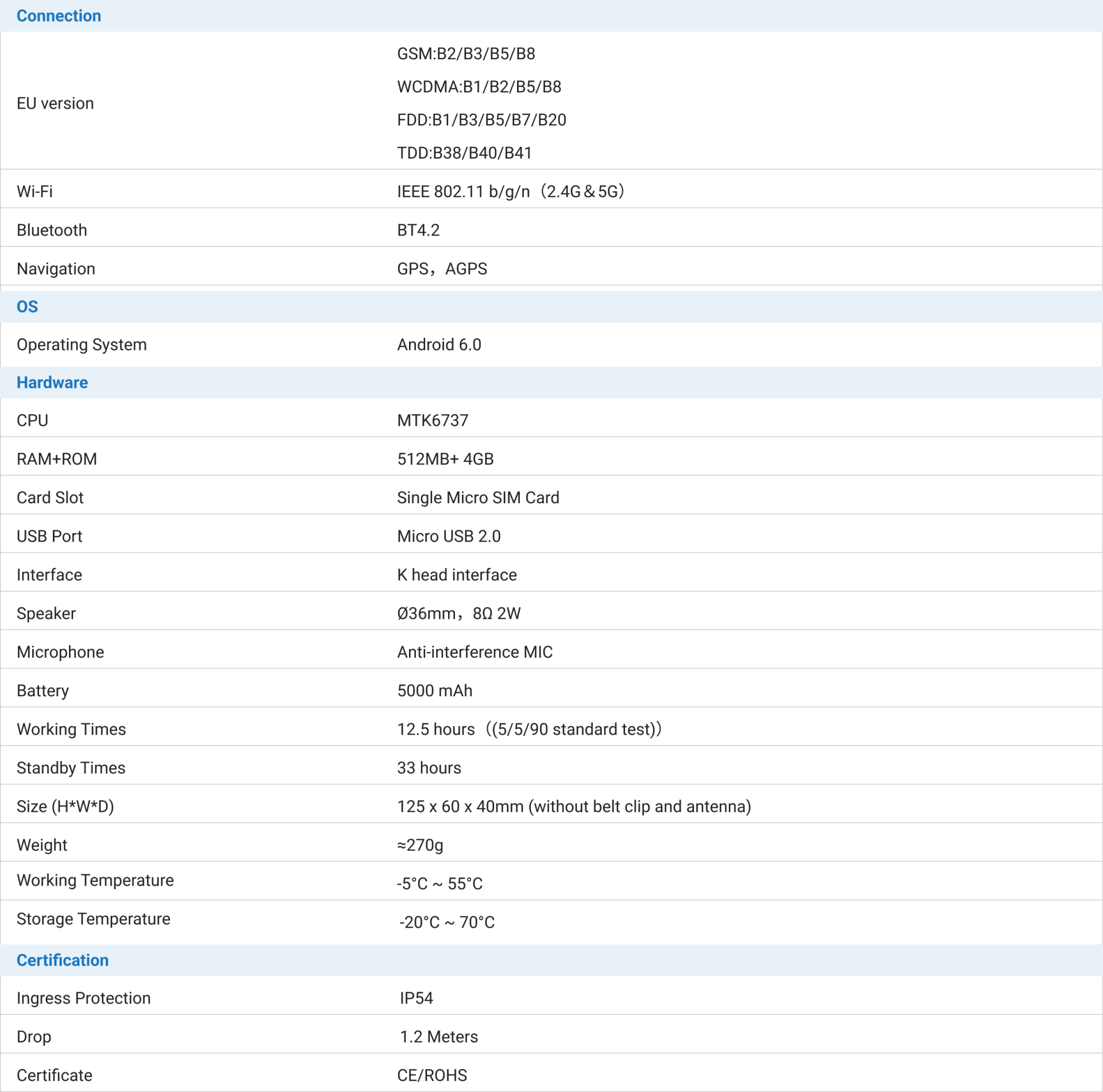Image resolution: width=1103 pixels, height=1092 pixels.
Task: Click the TDD:B38/B40/B41 band text
Action: click(x=464, y=153)
